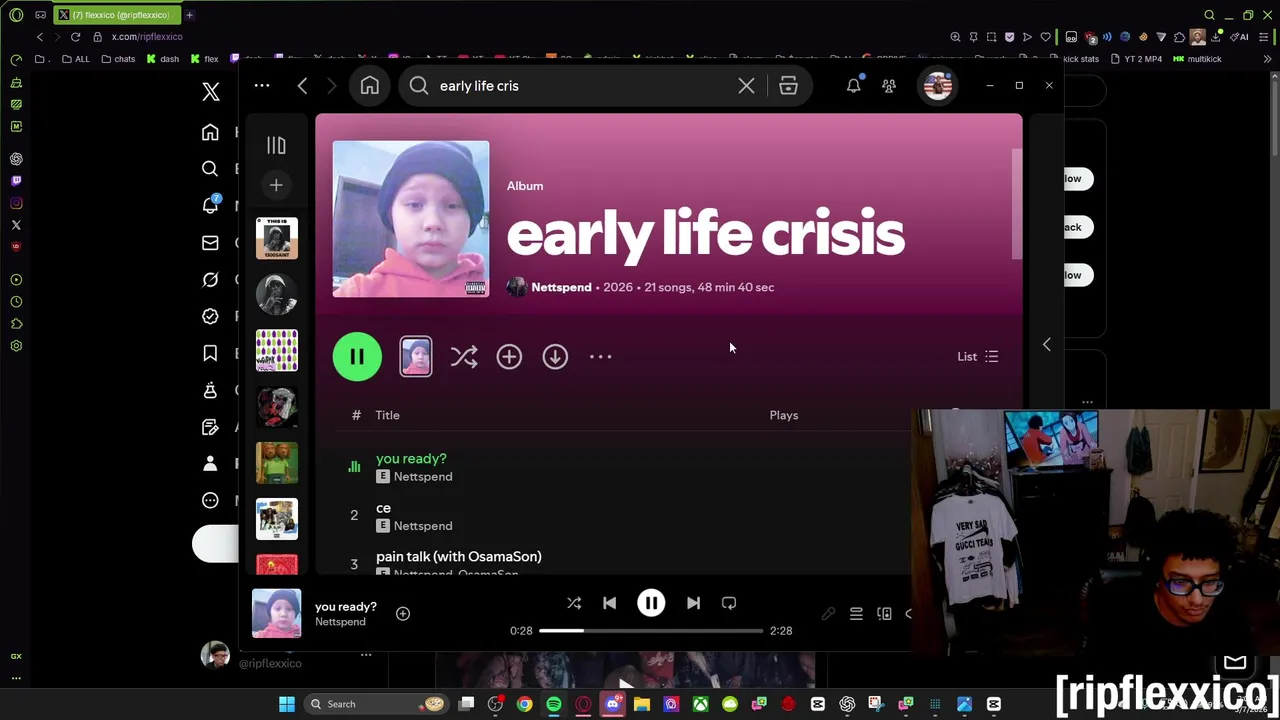The height and width of the screenshot is (720, 1280).
Task: Click the X logo in the browser page
Action: (x=211, y=92)
